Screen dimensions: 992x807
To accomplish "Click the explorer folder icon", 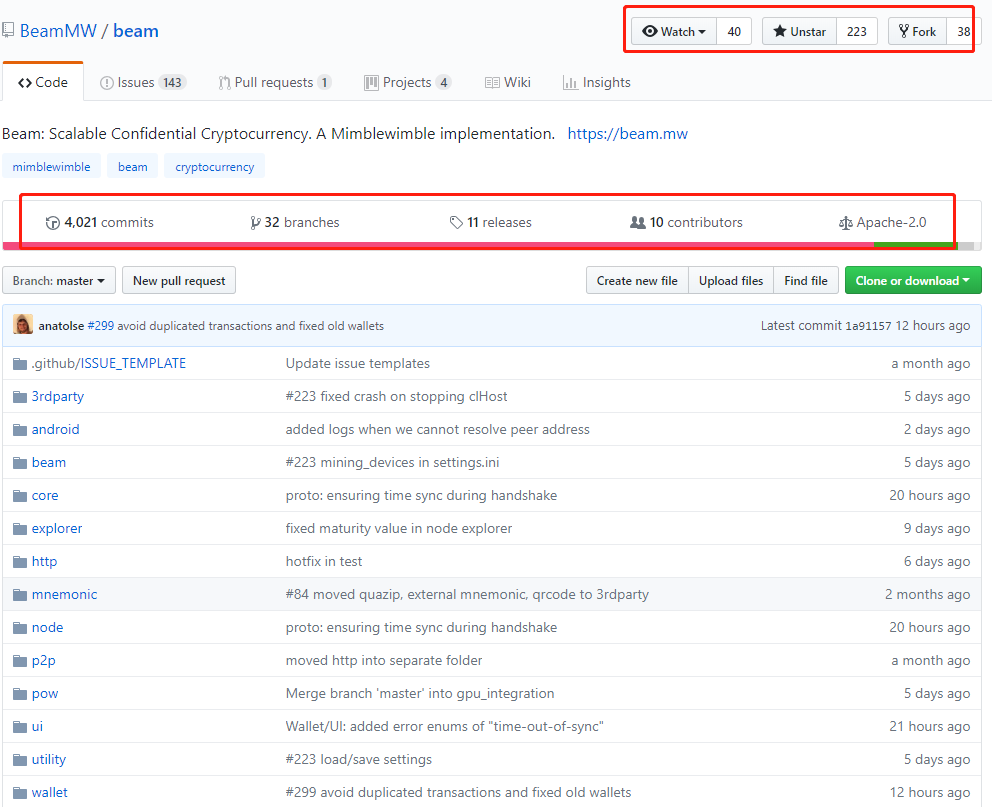I will [x=20, y=528].
